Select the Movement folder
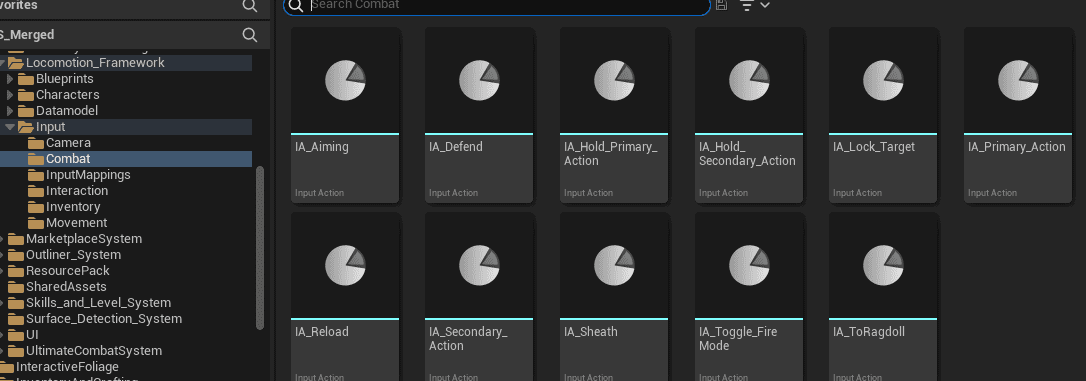1086x381 pixels. pos(126,222)
